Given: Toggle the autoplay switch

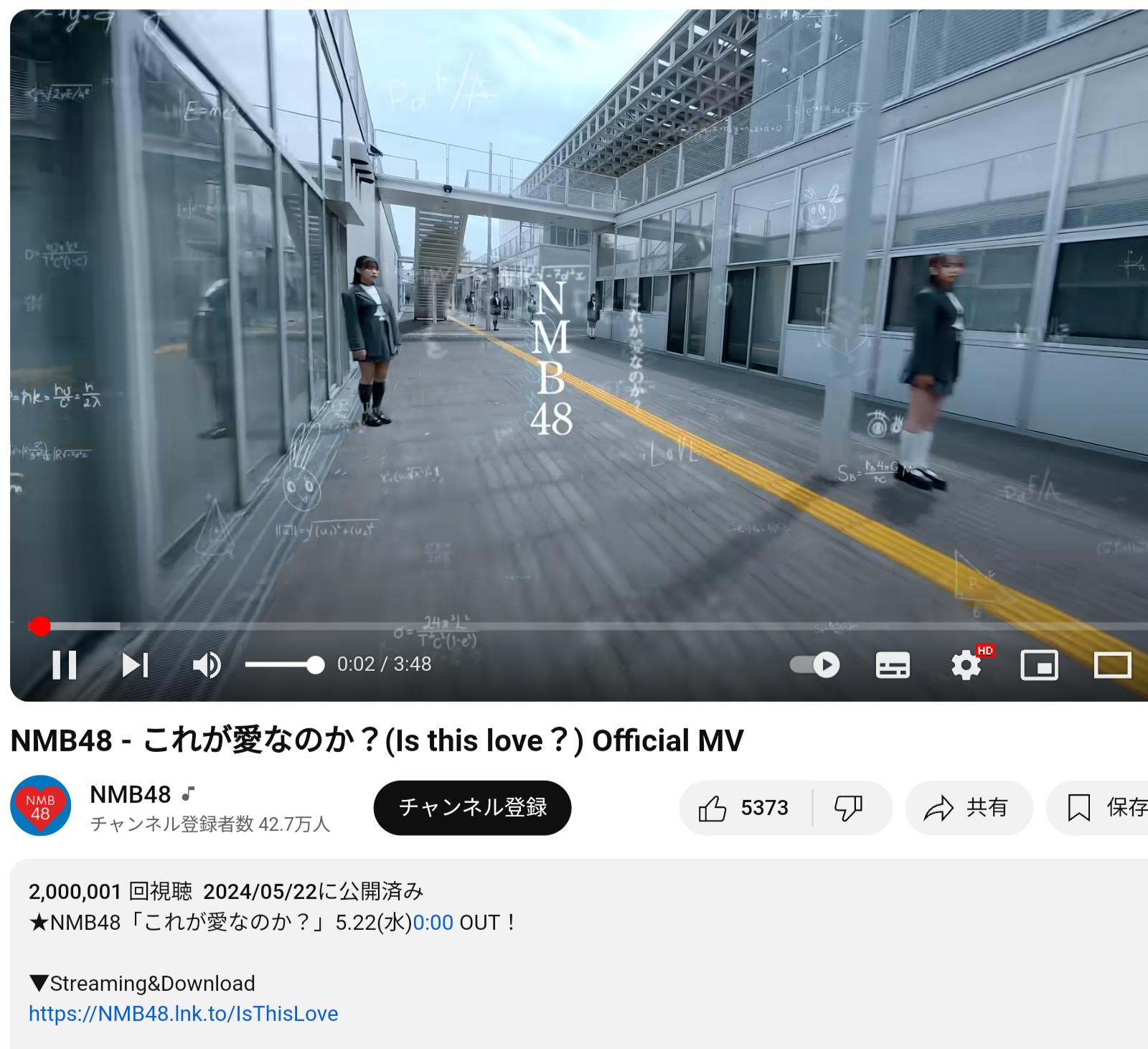Looking at the screenshot, I should 815,664.
